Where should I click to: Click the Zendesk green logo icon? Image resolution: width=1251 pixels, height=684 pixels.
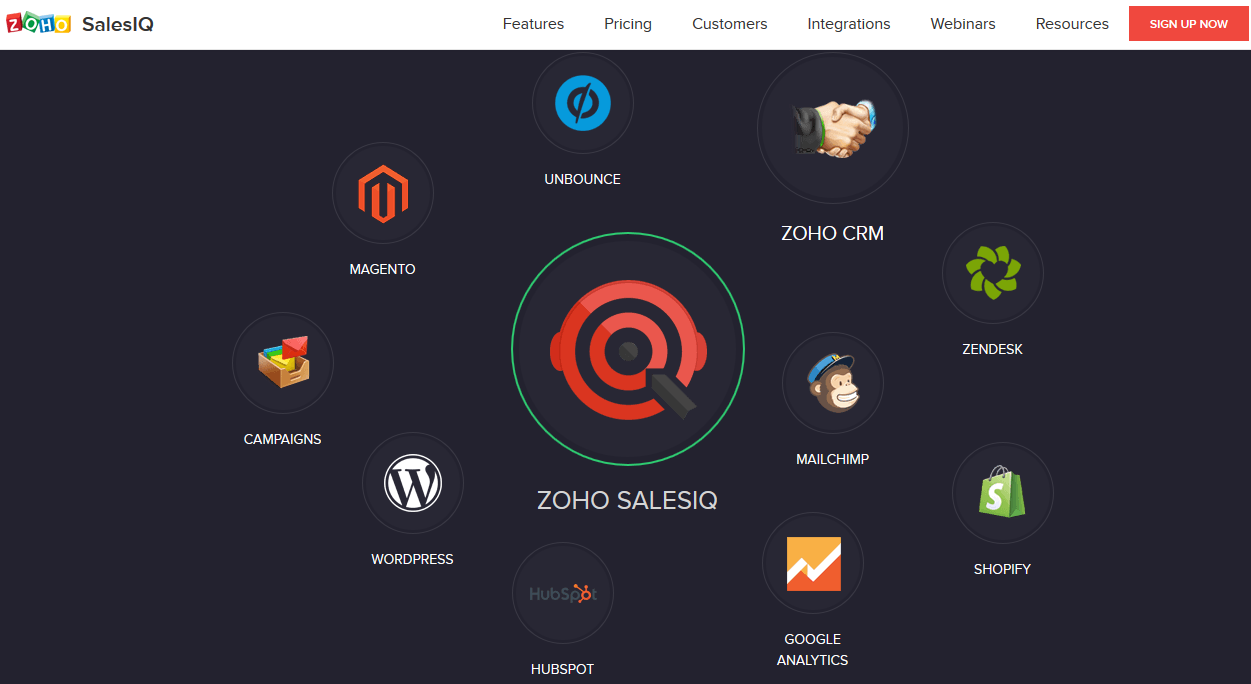[x=993, y=273]
